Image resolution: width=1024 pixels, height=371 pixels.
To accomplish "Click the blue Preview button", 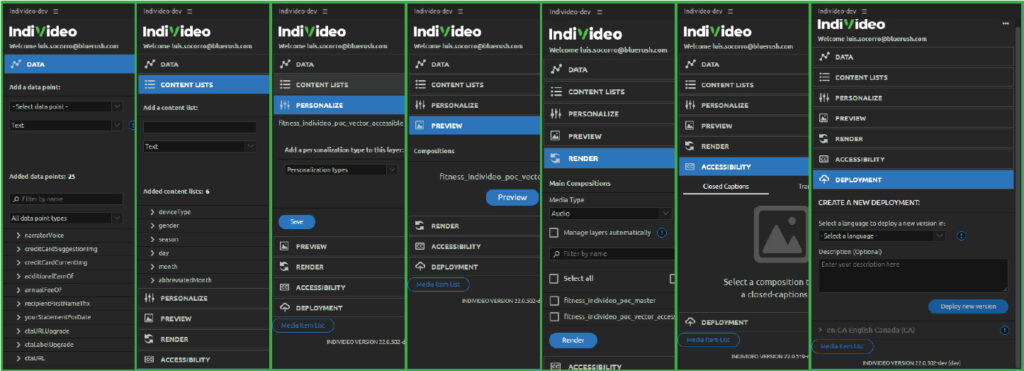I will [512, 197].
